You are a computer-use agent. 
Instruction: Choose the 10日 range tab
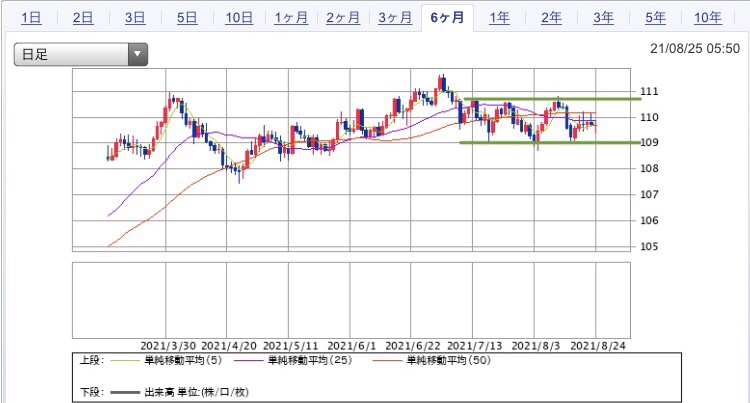[x=239, y=18]
